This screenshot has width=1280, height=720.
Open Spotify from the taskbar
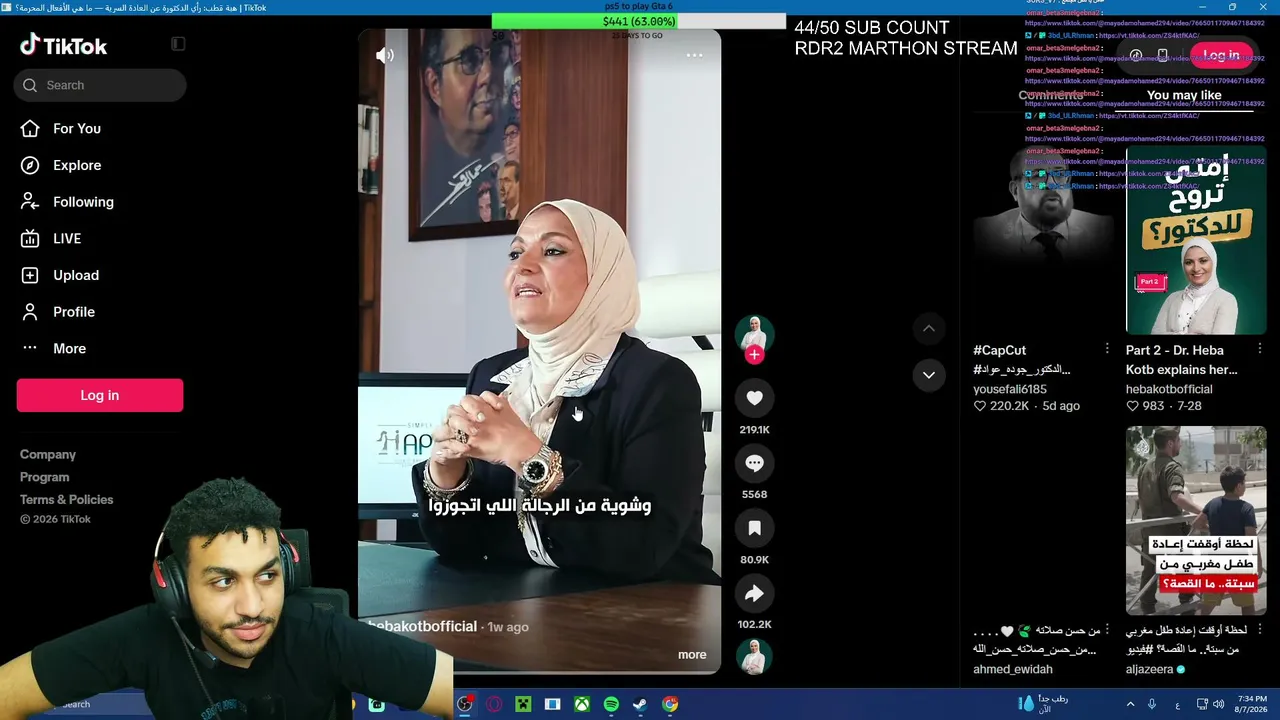[x=611, y=704]
